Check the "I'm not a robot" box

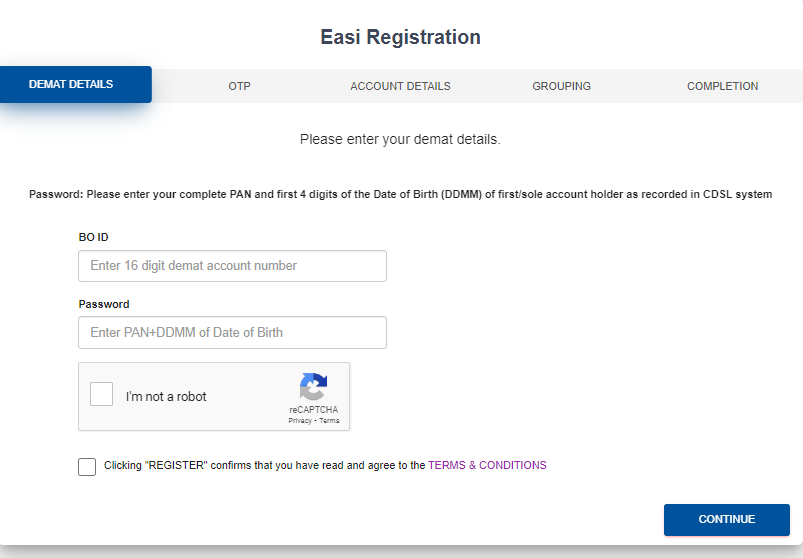tap(102, 395)
